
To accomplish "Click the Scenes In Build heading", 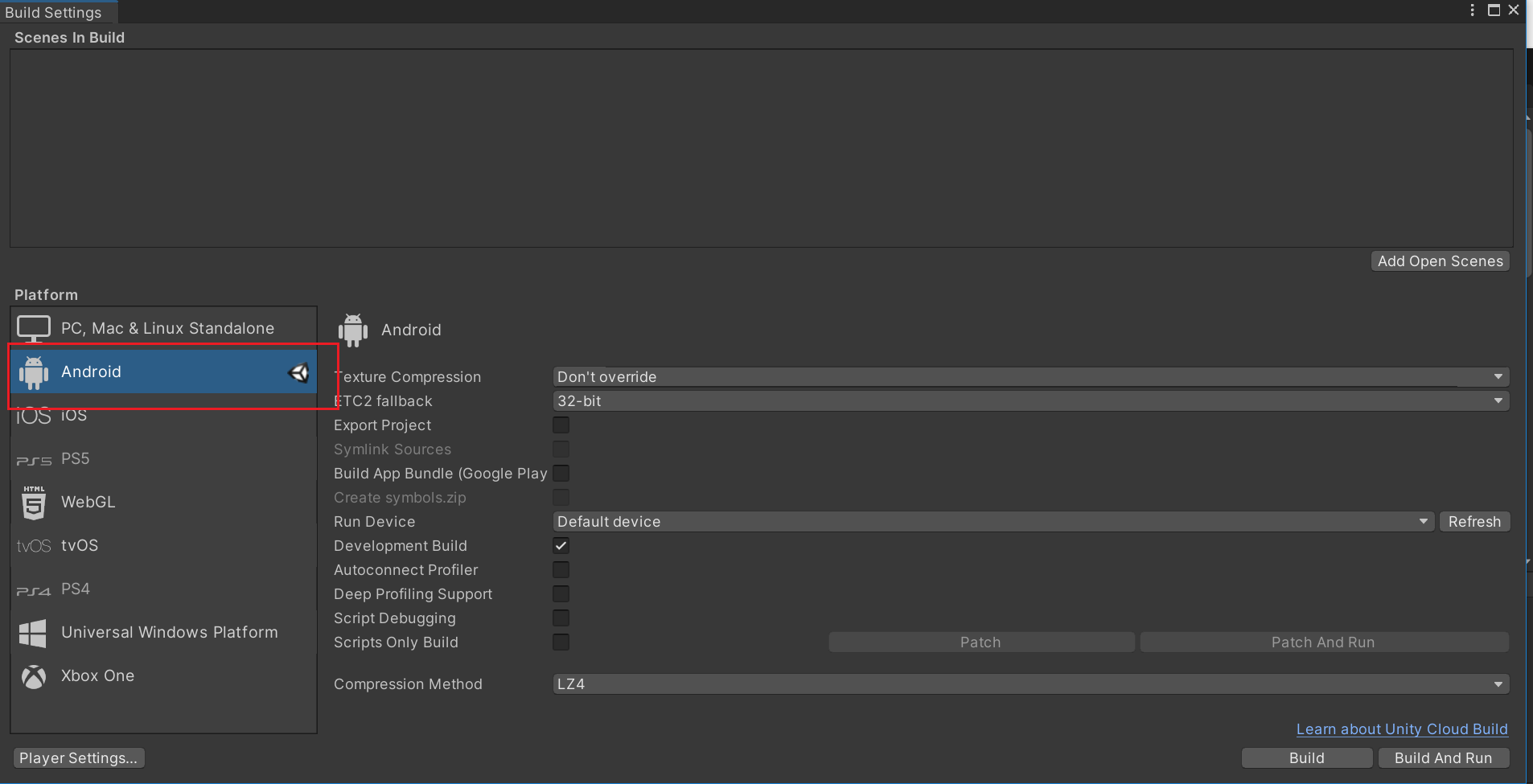I will point(69,38).
